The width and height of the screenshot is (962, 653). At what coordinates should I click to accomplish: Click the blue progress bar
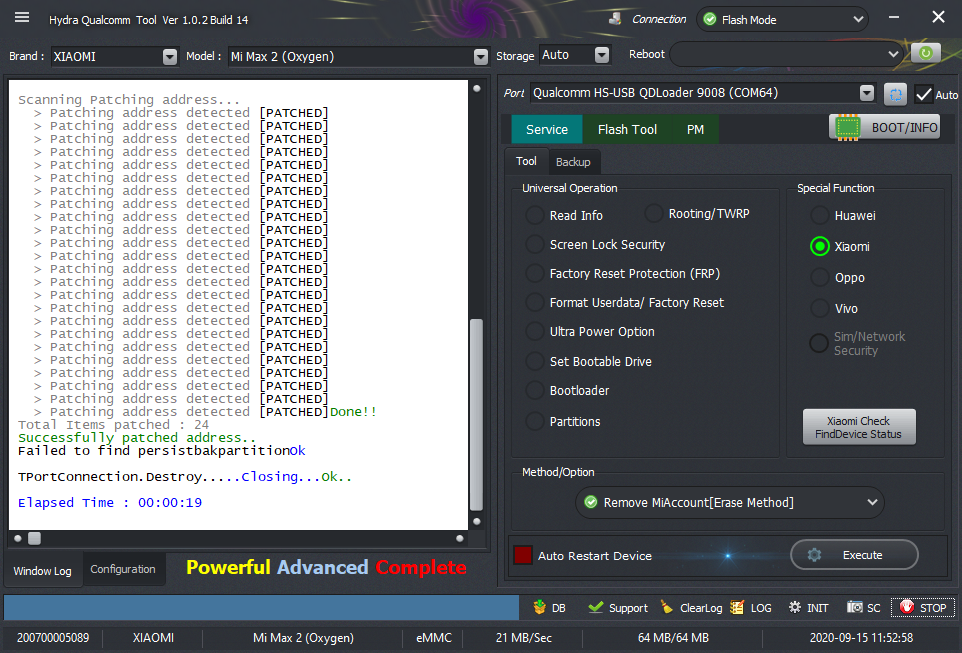[x=261, y=608]
